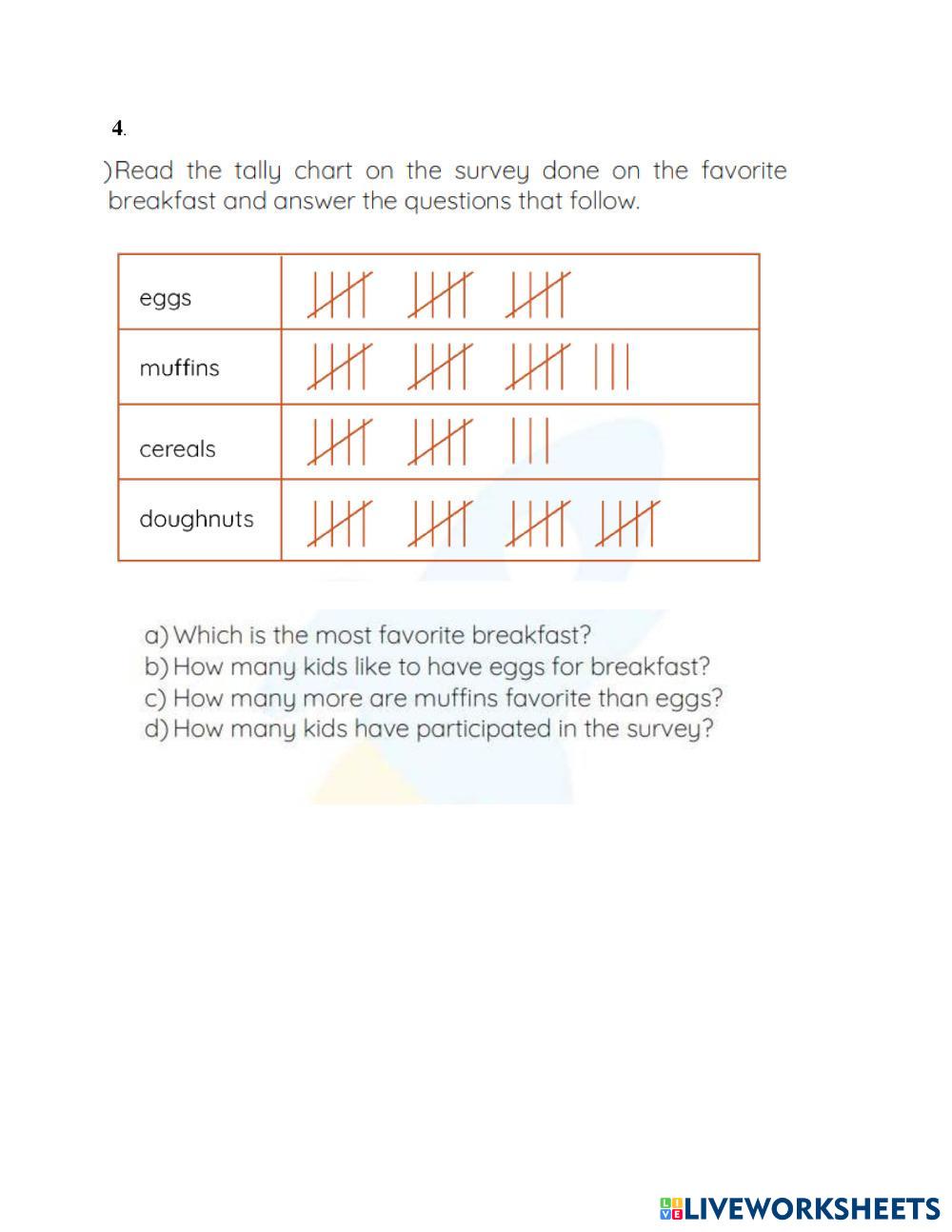Image resolution: width=952 pixels, height=1232 pixels.
Task: Click the 'Read the tally chart' instruction text
Action: (x=446, y=186)
